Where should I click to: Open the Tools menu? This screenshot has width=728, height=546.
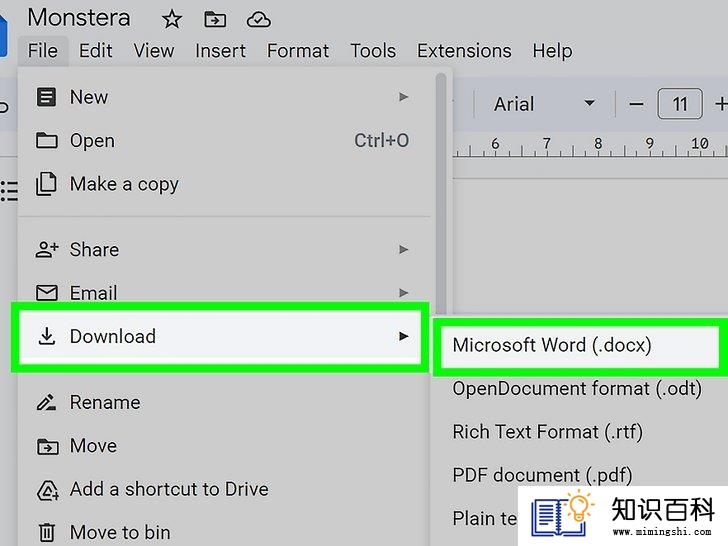[x=373, y=51]
